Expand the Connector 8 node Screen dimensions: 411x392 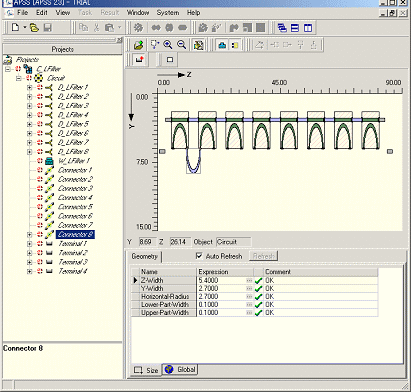(x=30, y=235)
